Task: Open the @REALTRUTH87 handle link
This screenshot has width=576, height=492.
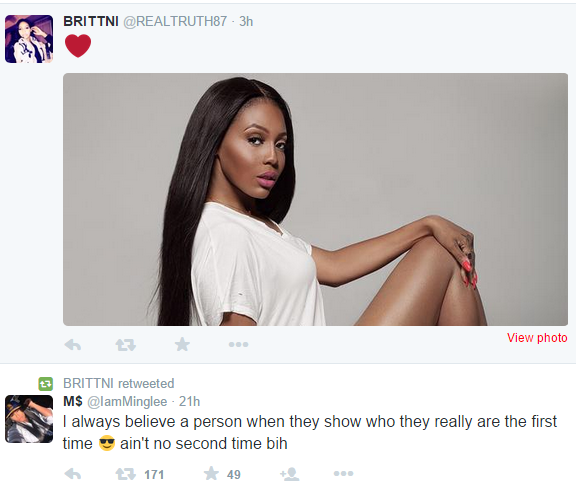Action: pyautogui.click(x=175, y=21)
